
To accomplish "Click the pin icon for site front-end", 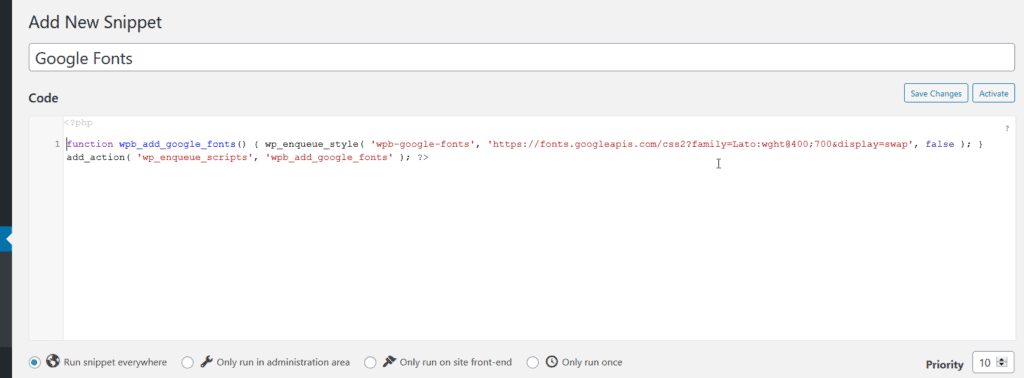I will tap(389, 361).
